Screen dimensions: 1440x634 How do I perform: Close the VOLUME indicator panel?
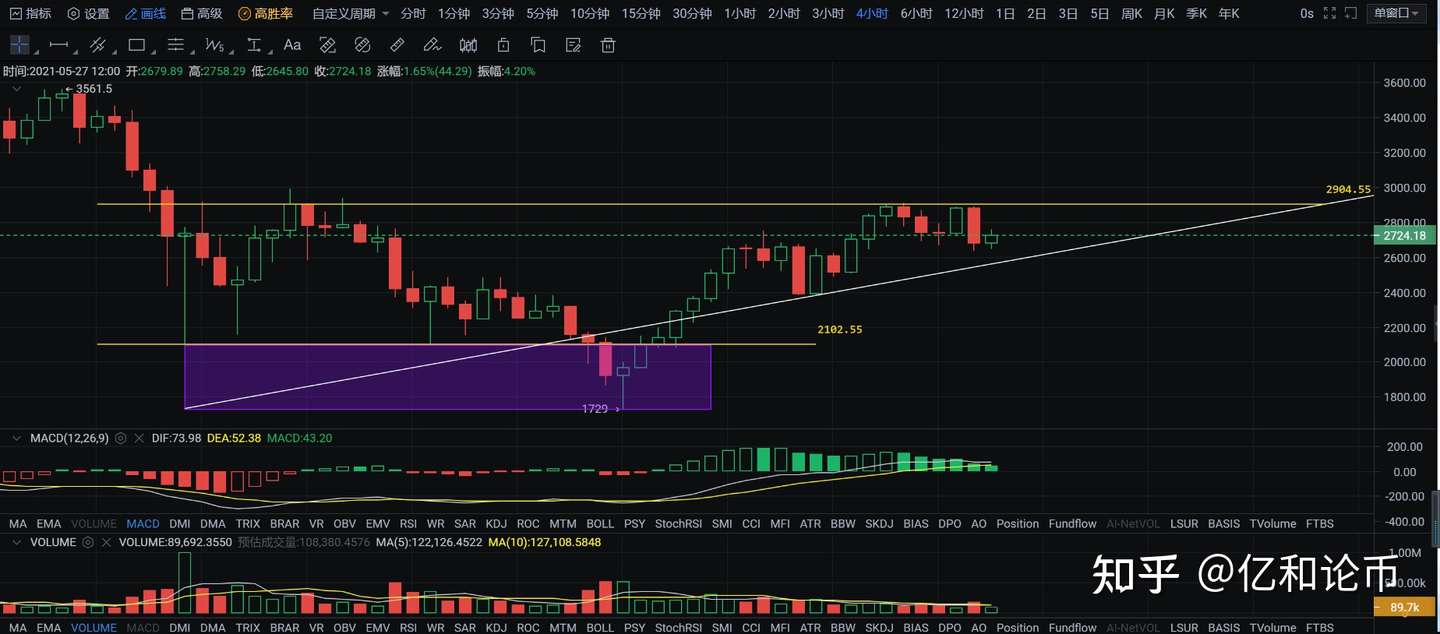(x=106, y=542)
